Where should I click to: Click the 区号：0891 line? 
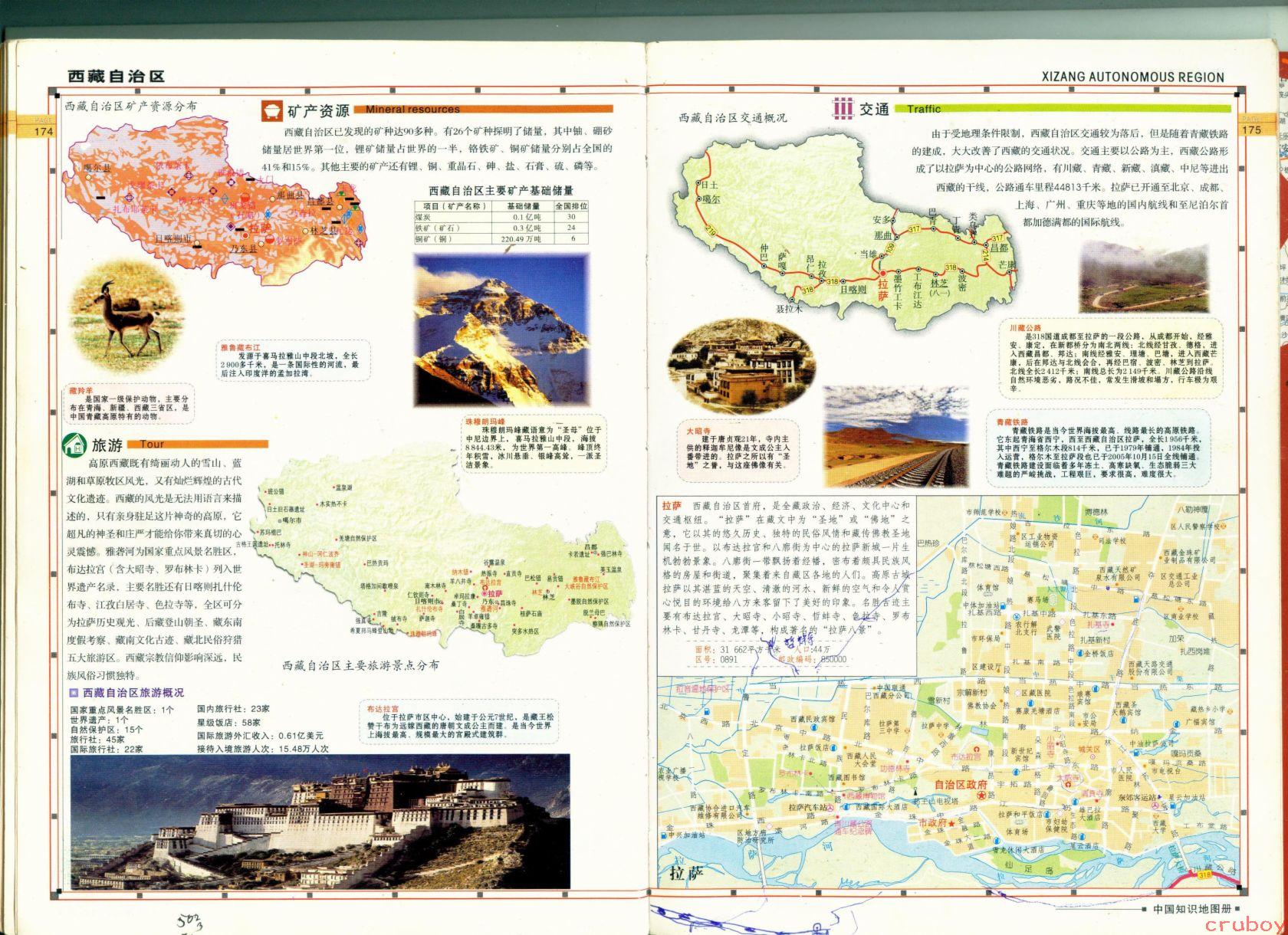point(717,658)
